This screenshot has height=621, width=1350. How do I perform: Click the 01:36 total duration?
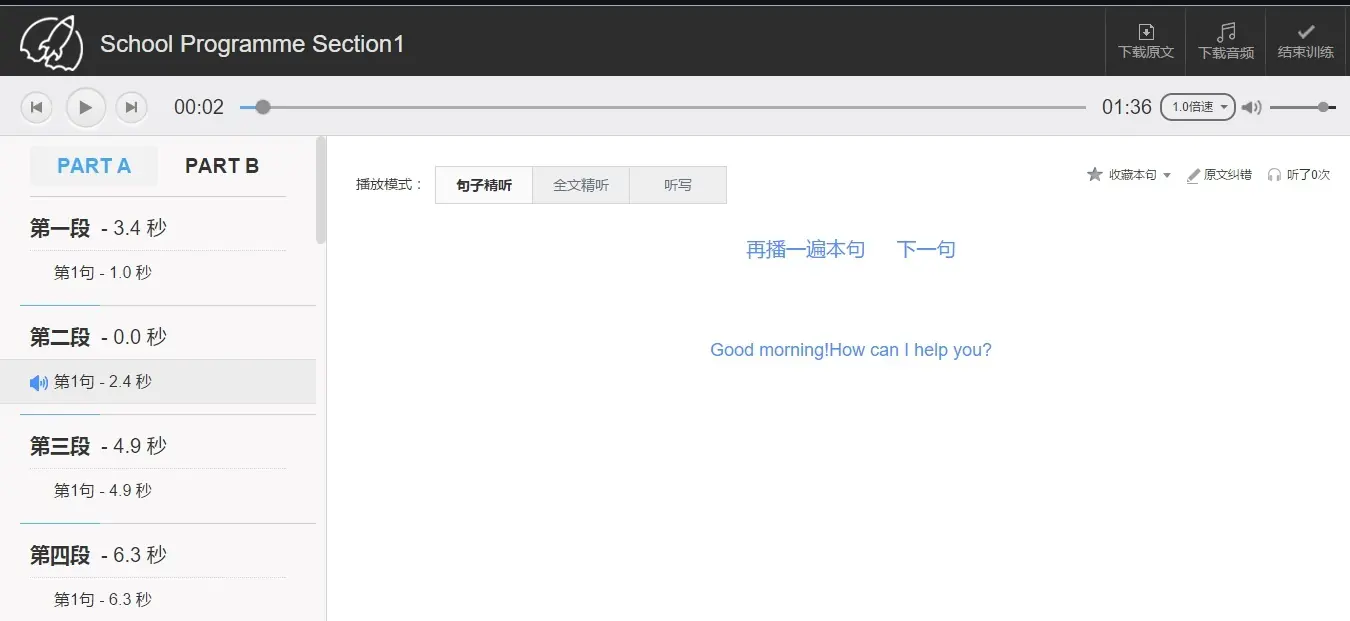point(1127,107)
